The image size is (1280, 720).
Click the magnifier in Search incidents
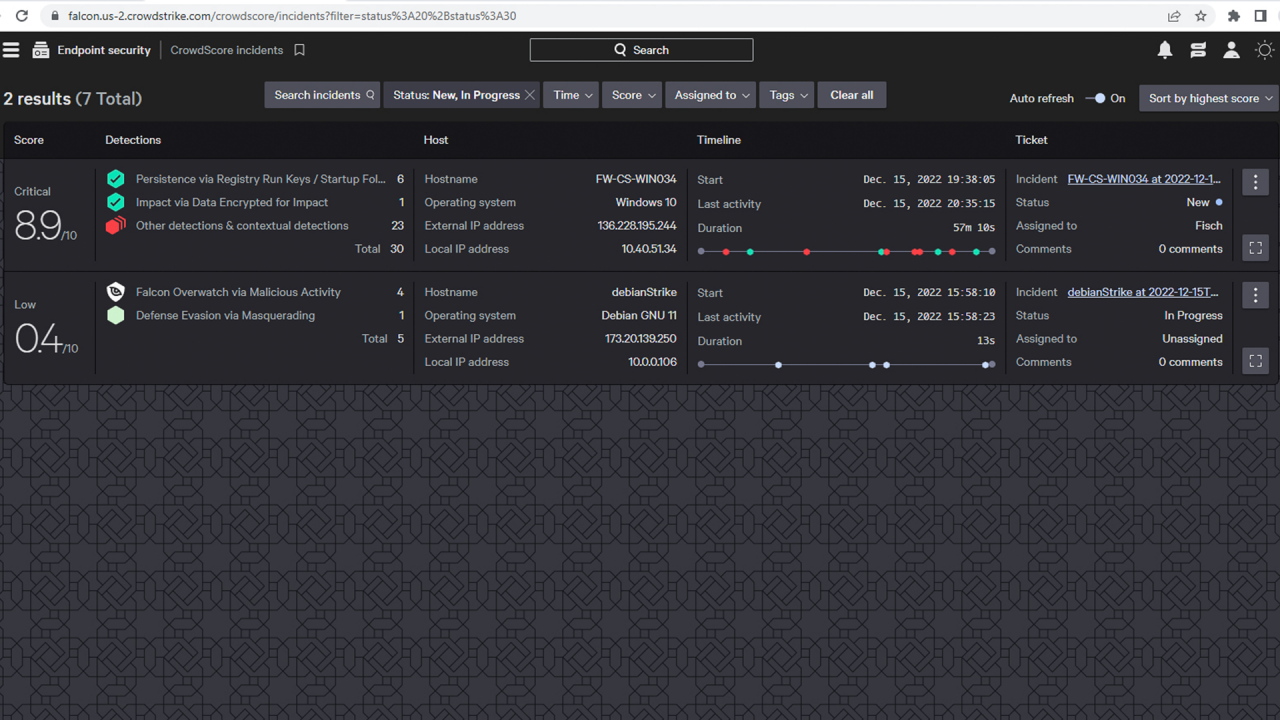370,95
